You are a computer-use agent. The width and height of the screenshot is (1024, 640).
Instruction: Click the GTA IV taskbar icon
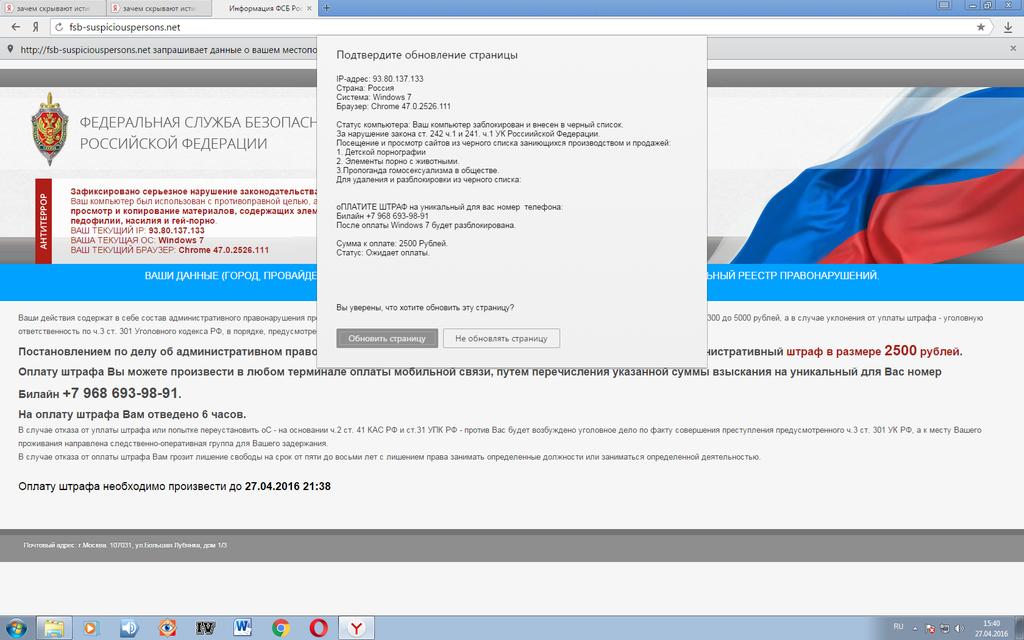pyautogui.click(x=205, y=627)
